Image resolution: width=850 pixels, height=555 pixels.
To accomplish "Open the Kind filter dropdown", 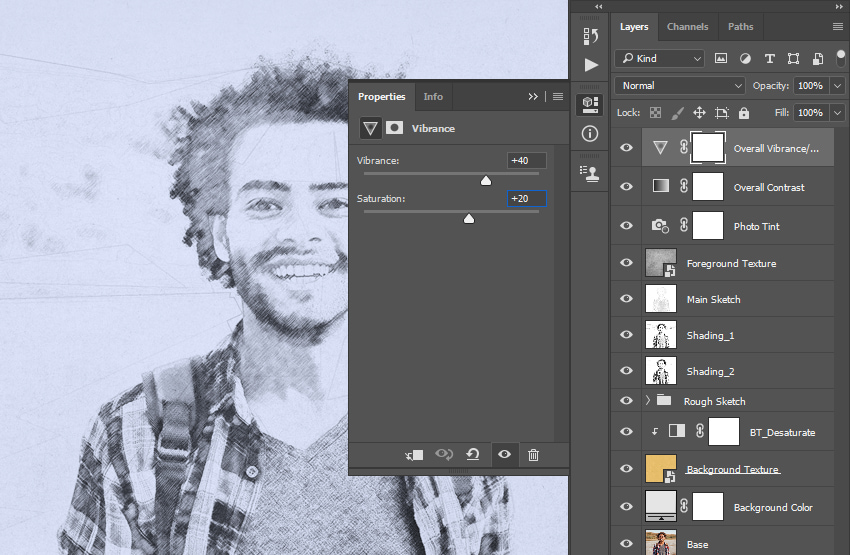I will click(659, 59).
